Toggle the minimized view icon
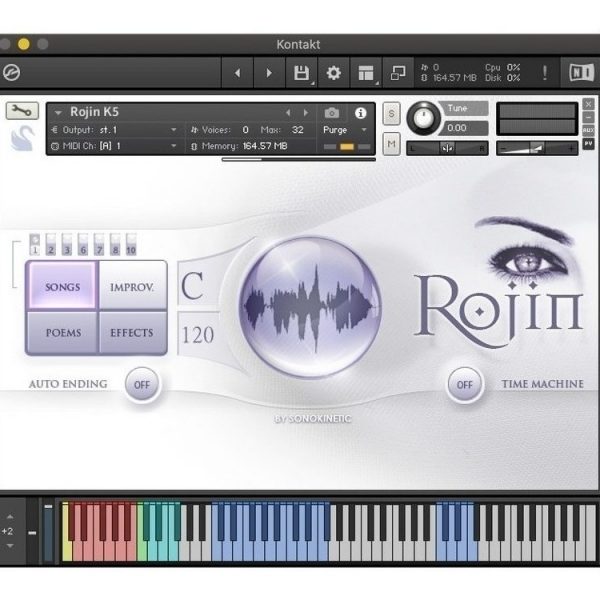Screen dimensions: 600x600 click(398, 73)
